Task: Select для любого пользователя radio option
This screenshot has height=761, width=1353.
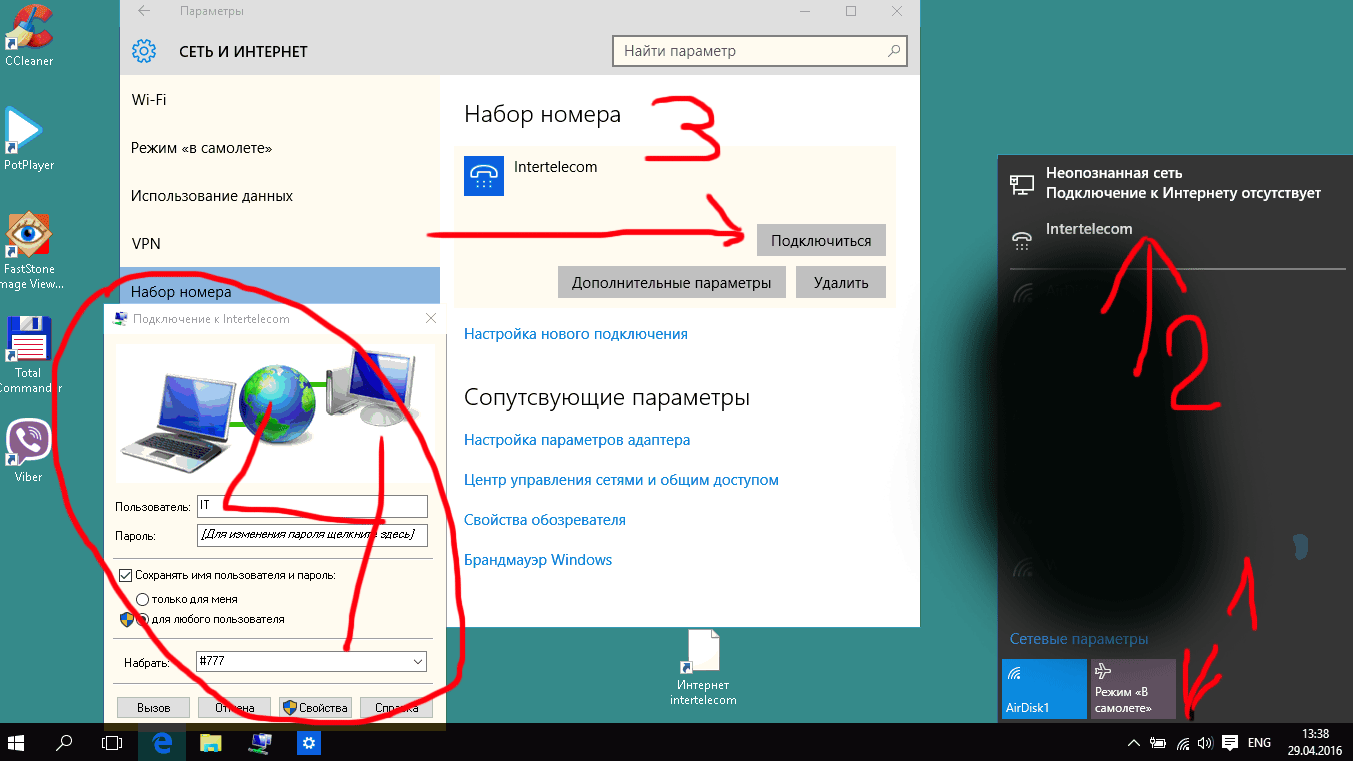Action: point(143,619)
